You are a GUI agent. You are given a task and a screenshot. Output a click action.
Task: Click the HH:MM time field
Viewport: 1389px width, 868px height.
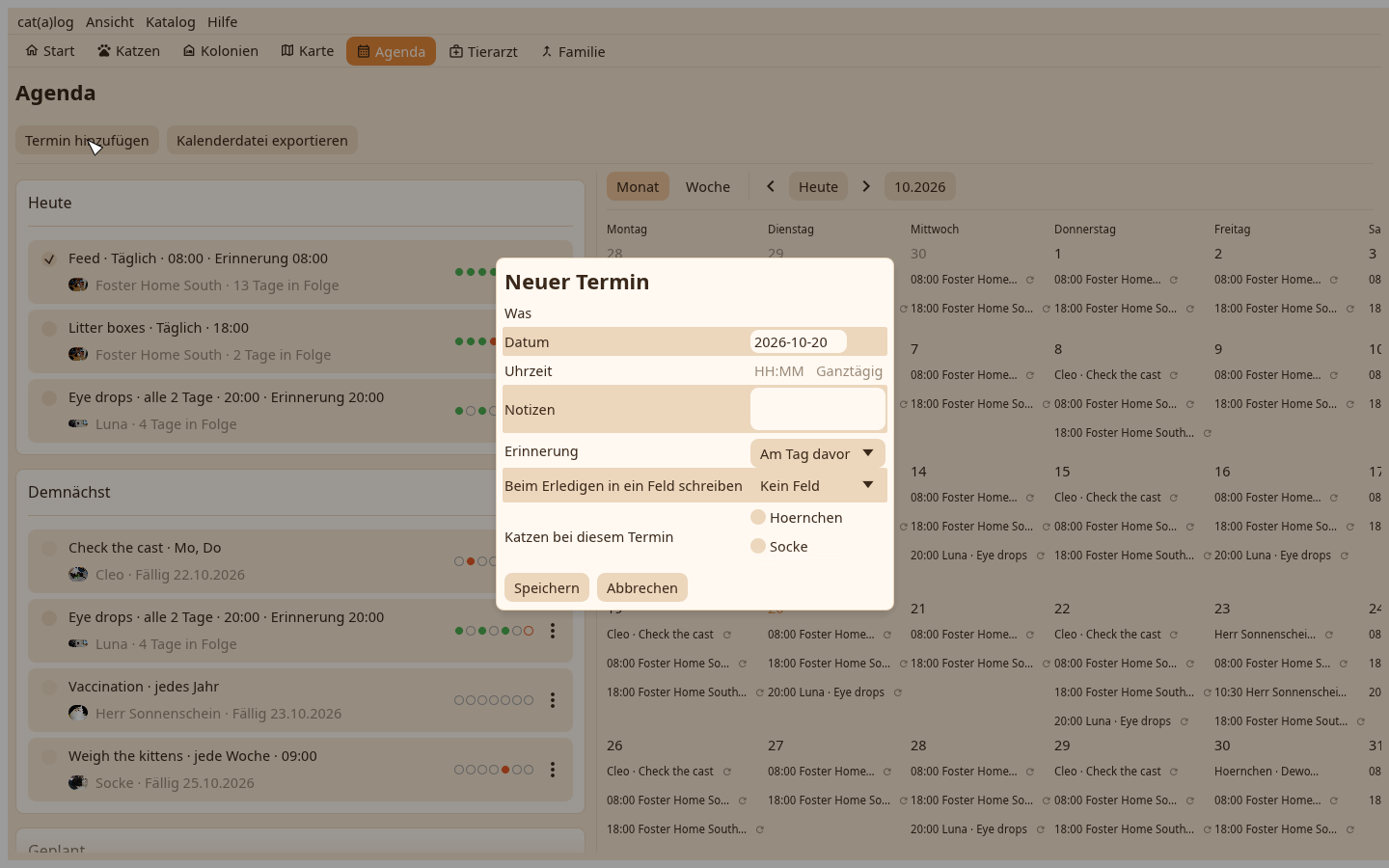point(778,371)
